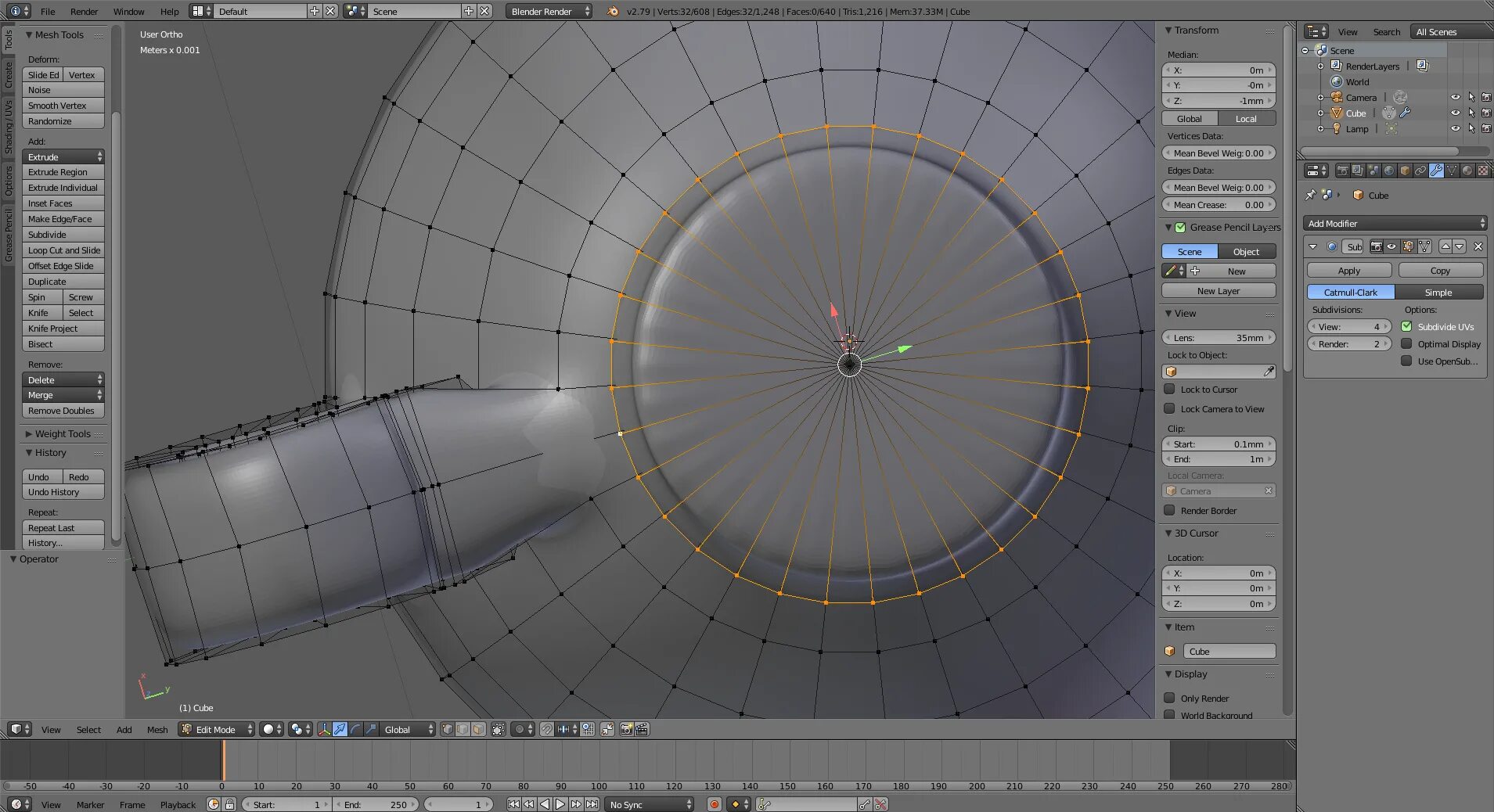Click the Remove Doubles button
This screenshot has height=812, width=1494.
tap(63, 411)
